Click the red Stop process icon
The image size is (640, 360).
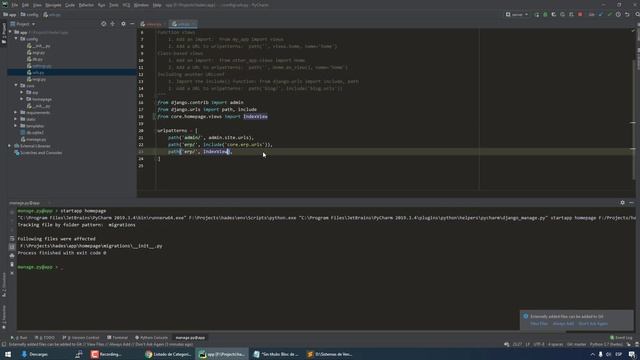(580, 14)
